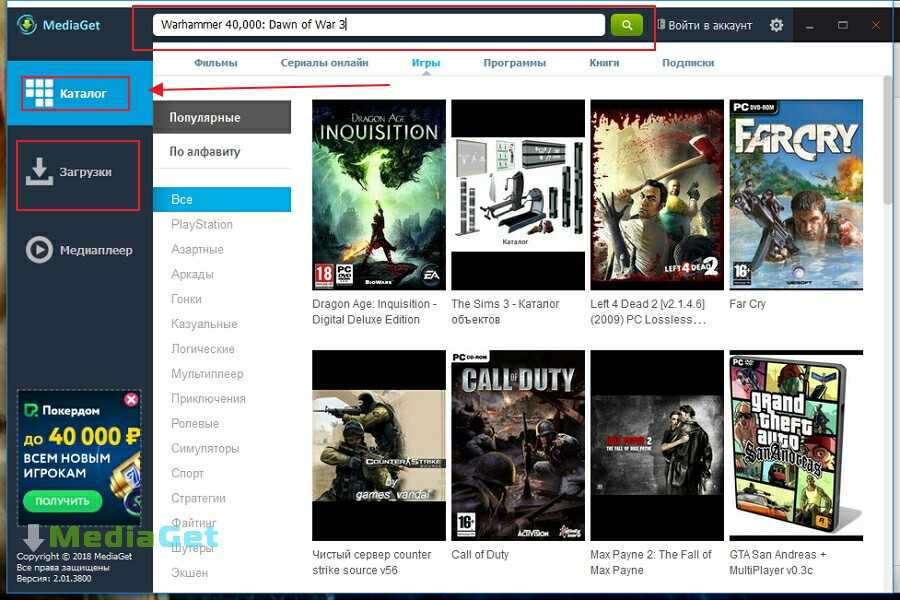The width and height of the screenshot is (900, 600).
Task: Open GTA San Andreas cover thumbnail
Action: click(796, 446)
